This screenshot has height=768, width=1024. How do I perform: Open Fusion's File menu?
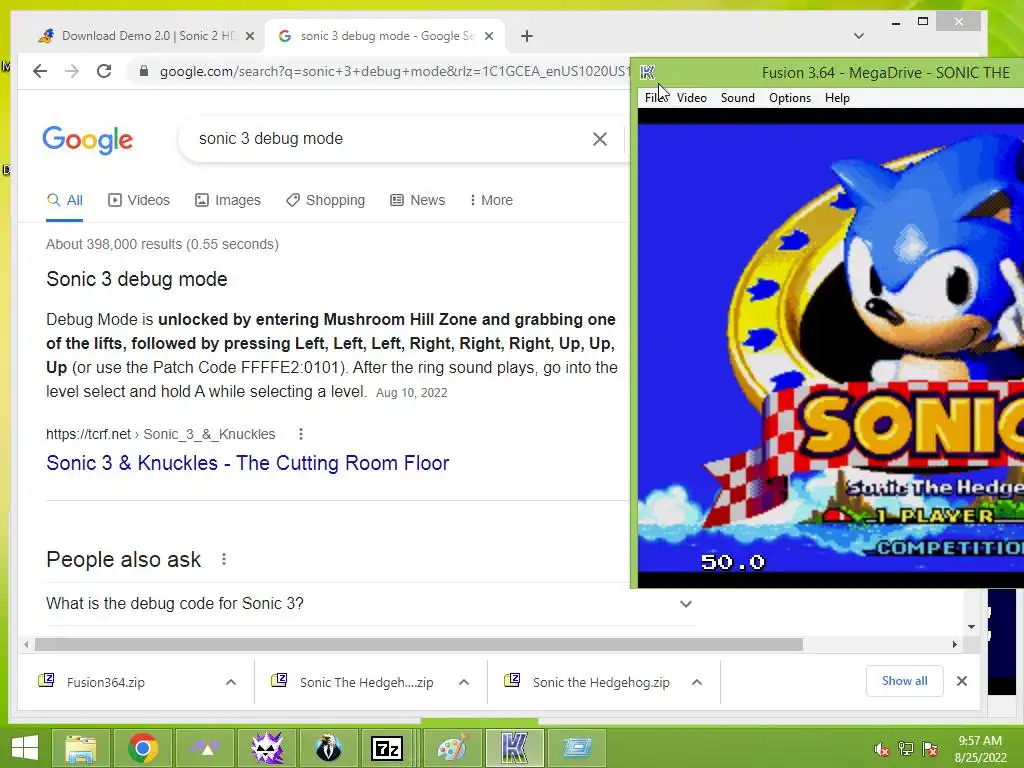pyautogui.click(x=654, y=98)
